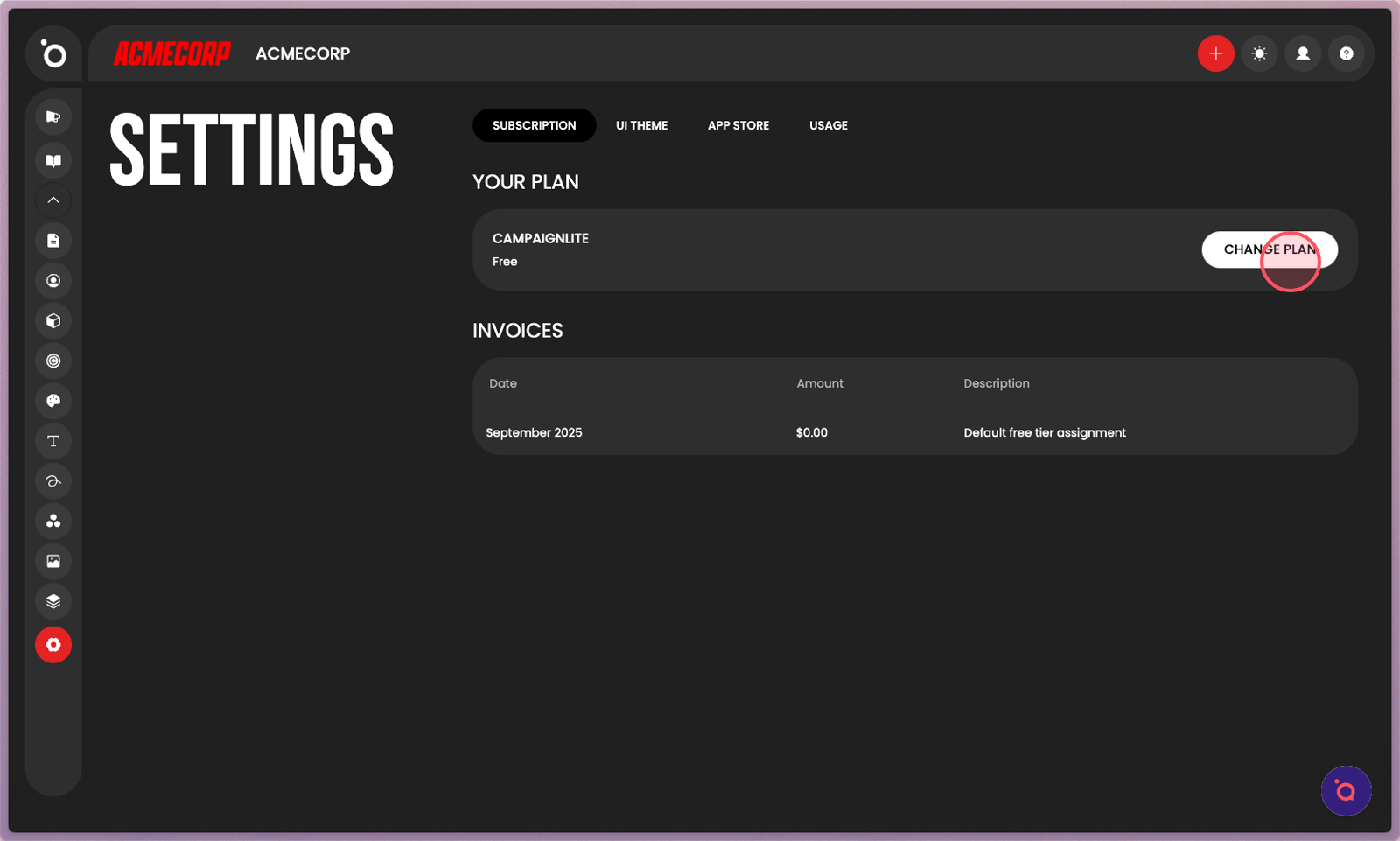Switch to the UI Theme tab
This screenshot has width=1400, height=841.
tap(641, 125)
